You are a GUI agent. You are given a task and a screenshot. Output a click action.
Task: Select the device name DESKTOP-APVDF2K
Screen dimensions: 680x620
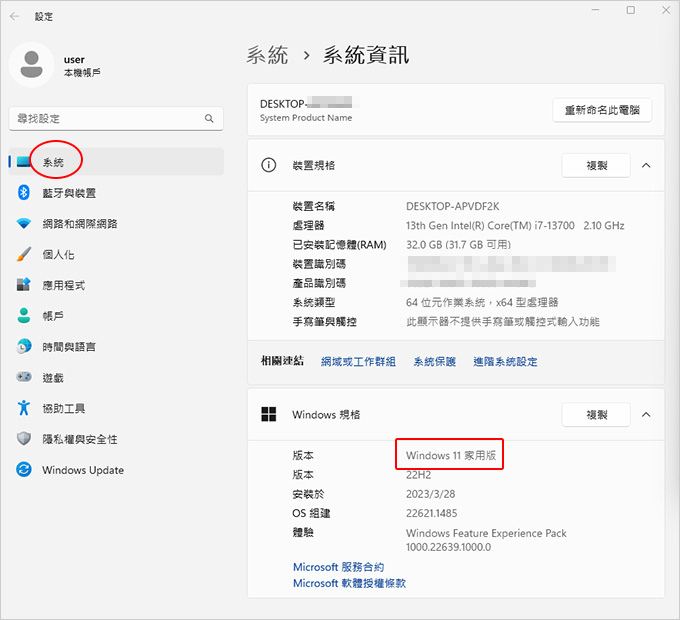[452, 206]
